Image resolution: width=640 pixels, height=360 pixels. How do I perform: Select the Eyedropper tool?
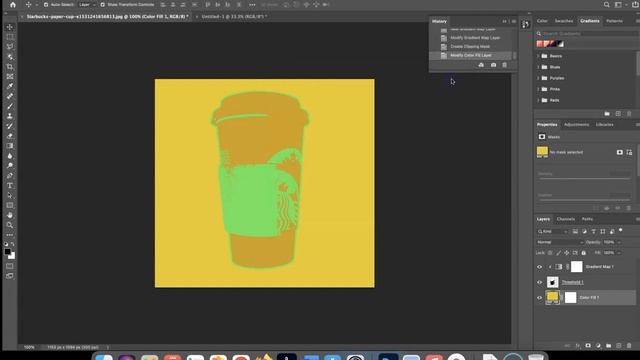tap(10, 86)
